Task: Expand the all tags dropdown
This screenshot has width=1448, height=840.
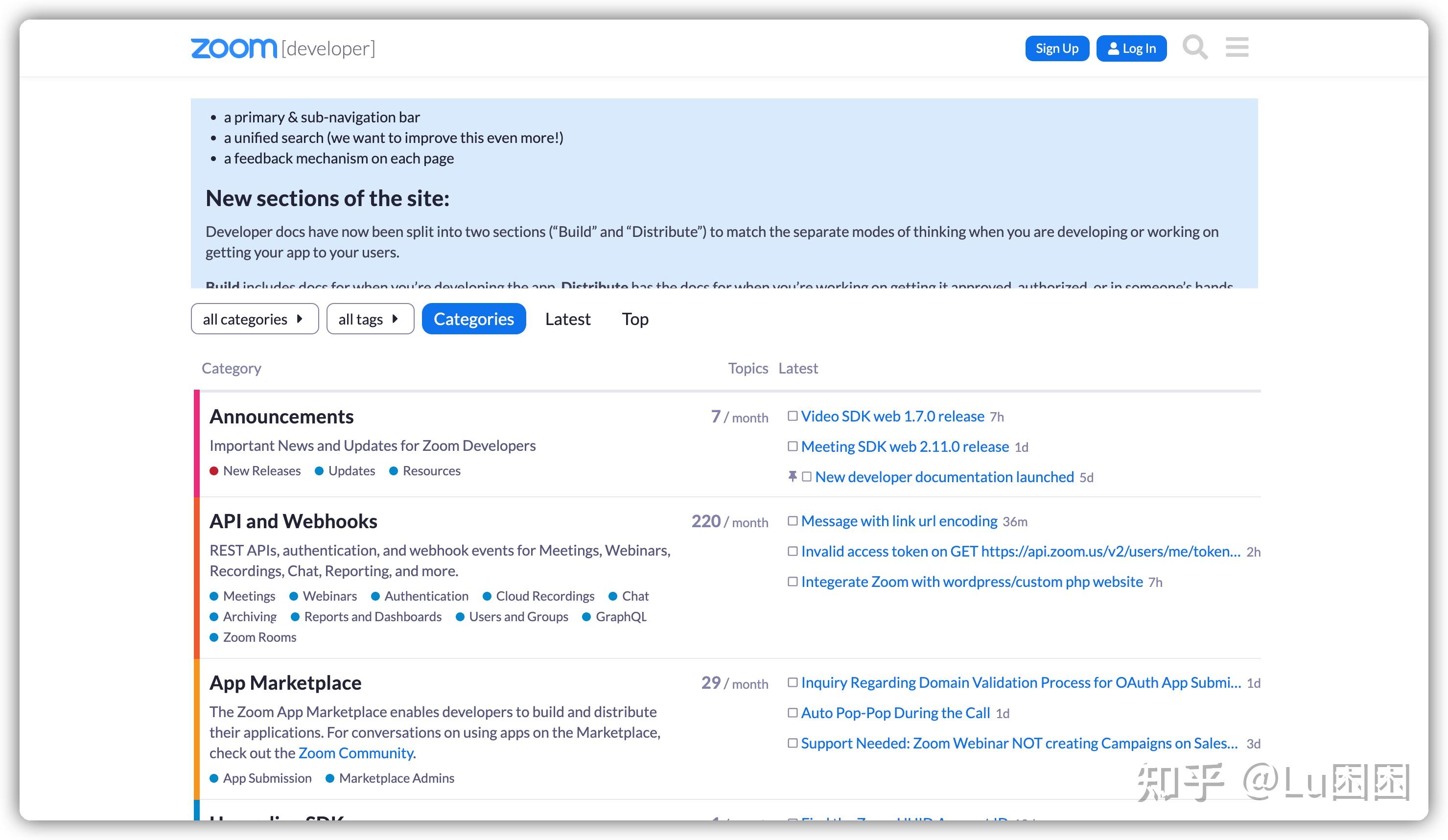Action: point(370,319)
